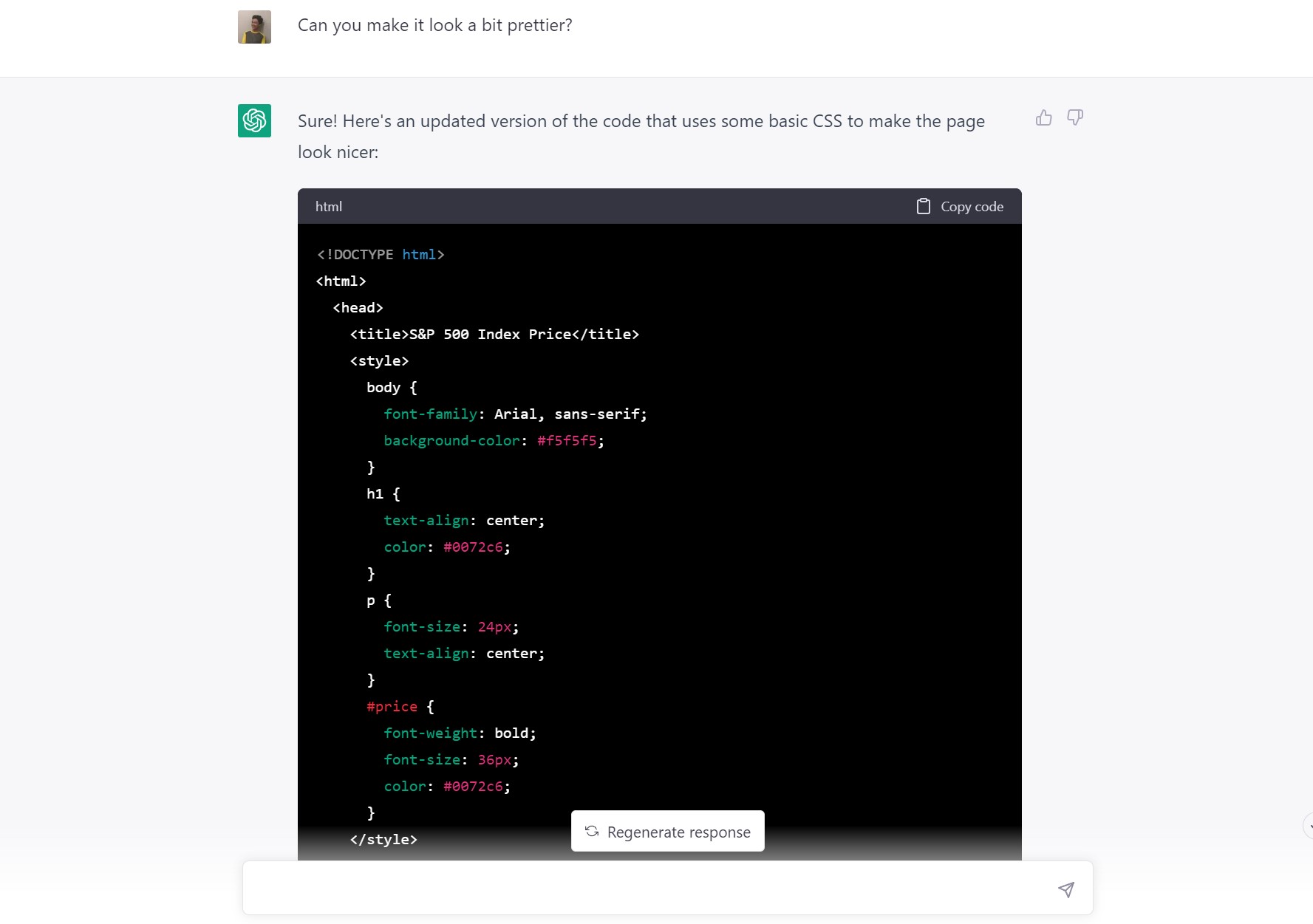Click the html language label

pos(329,207)
